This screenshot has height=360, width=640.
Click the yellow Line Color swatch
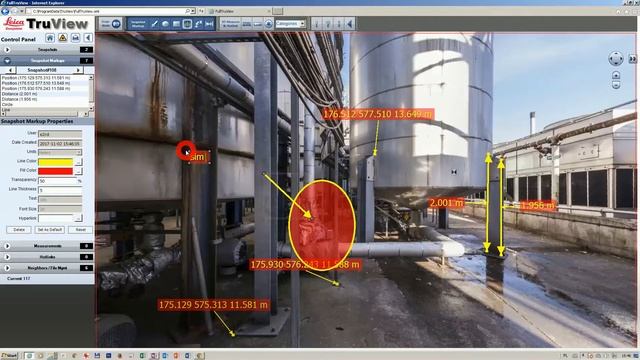[x=56, y=162]
